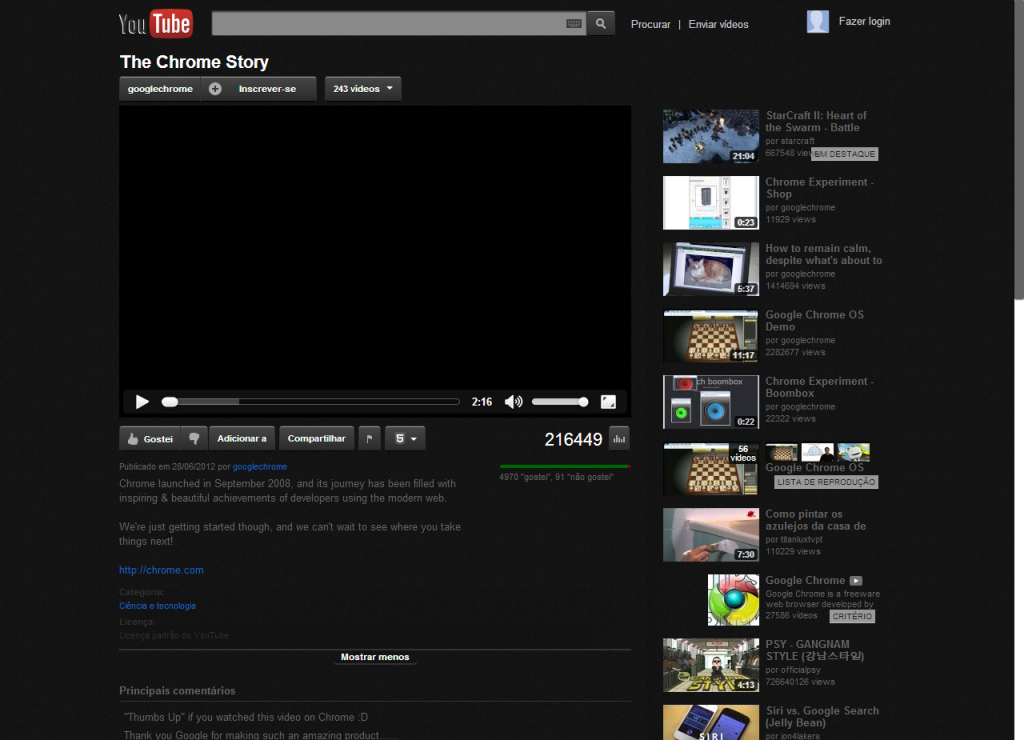Click the PSY - GANGNAM STYLE title
Viewport: 1024px width, 740px height.
(814, 650)
